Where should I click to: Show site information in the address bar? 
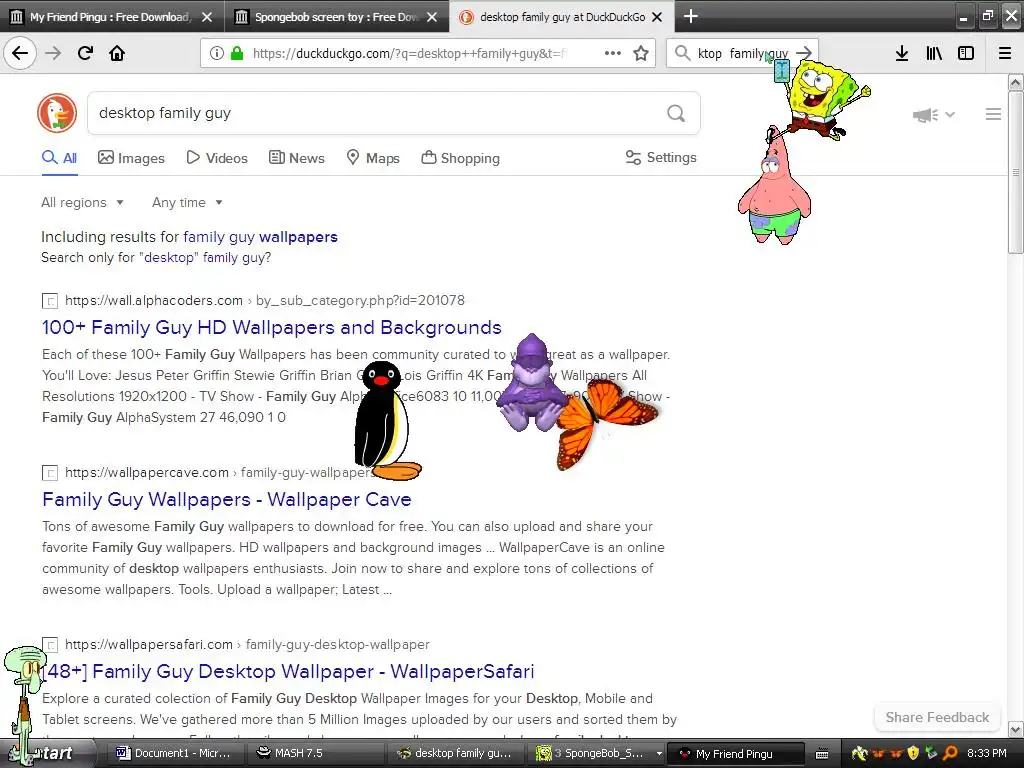tap(216, 53)
